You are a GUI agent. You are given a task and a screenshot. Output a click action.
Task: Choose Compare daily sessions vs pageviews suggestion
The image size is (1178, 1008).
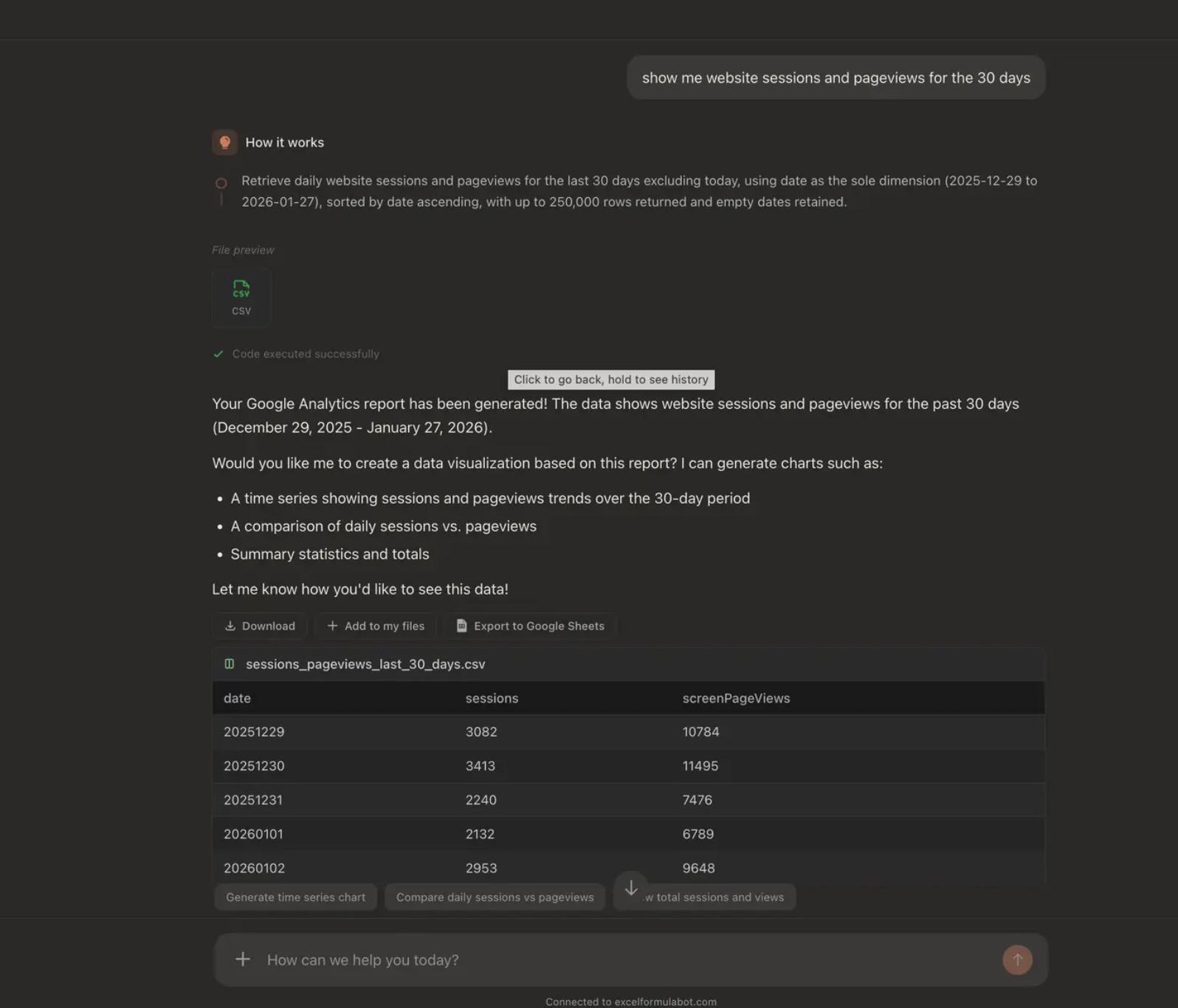pyautogui.click(x=495, y=897)
